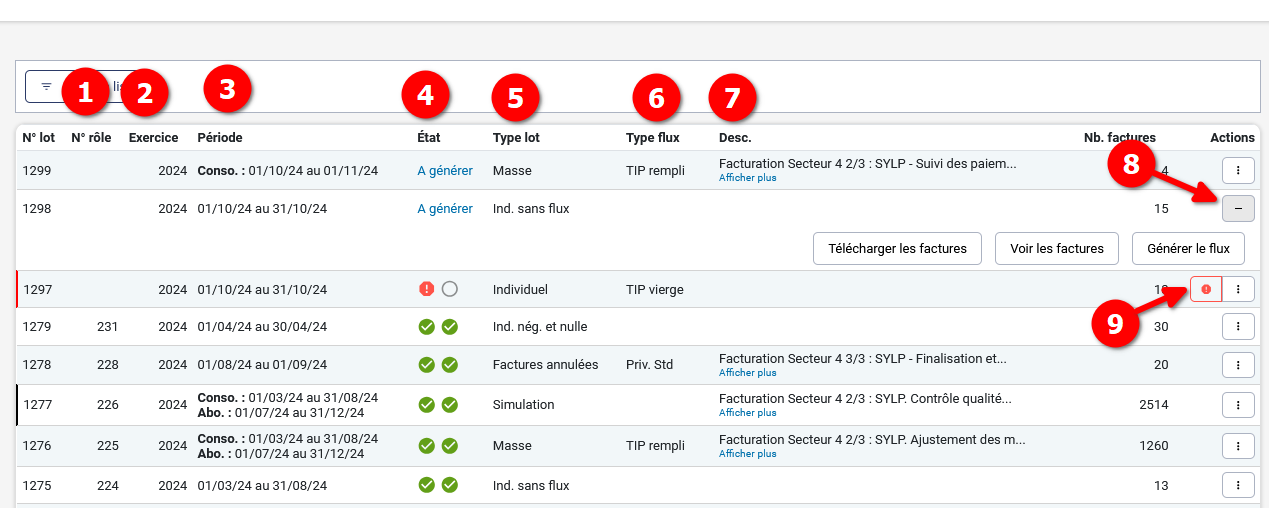Screen dimensions: 1269x508
Task: Click the empty circle status in lot 1297
Action: pyautogui.click(x=450, y=289)
